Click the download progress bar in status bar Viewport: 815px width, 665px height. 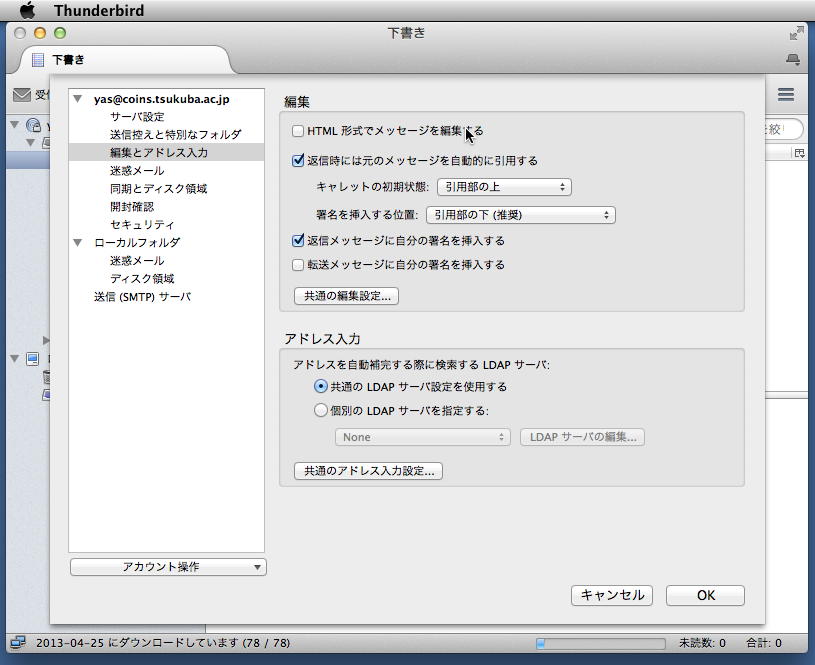click(600, 644)
